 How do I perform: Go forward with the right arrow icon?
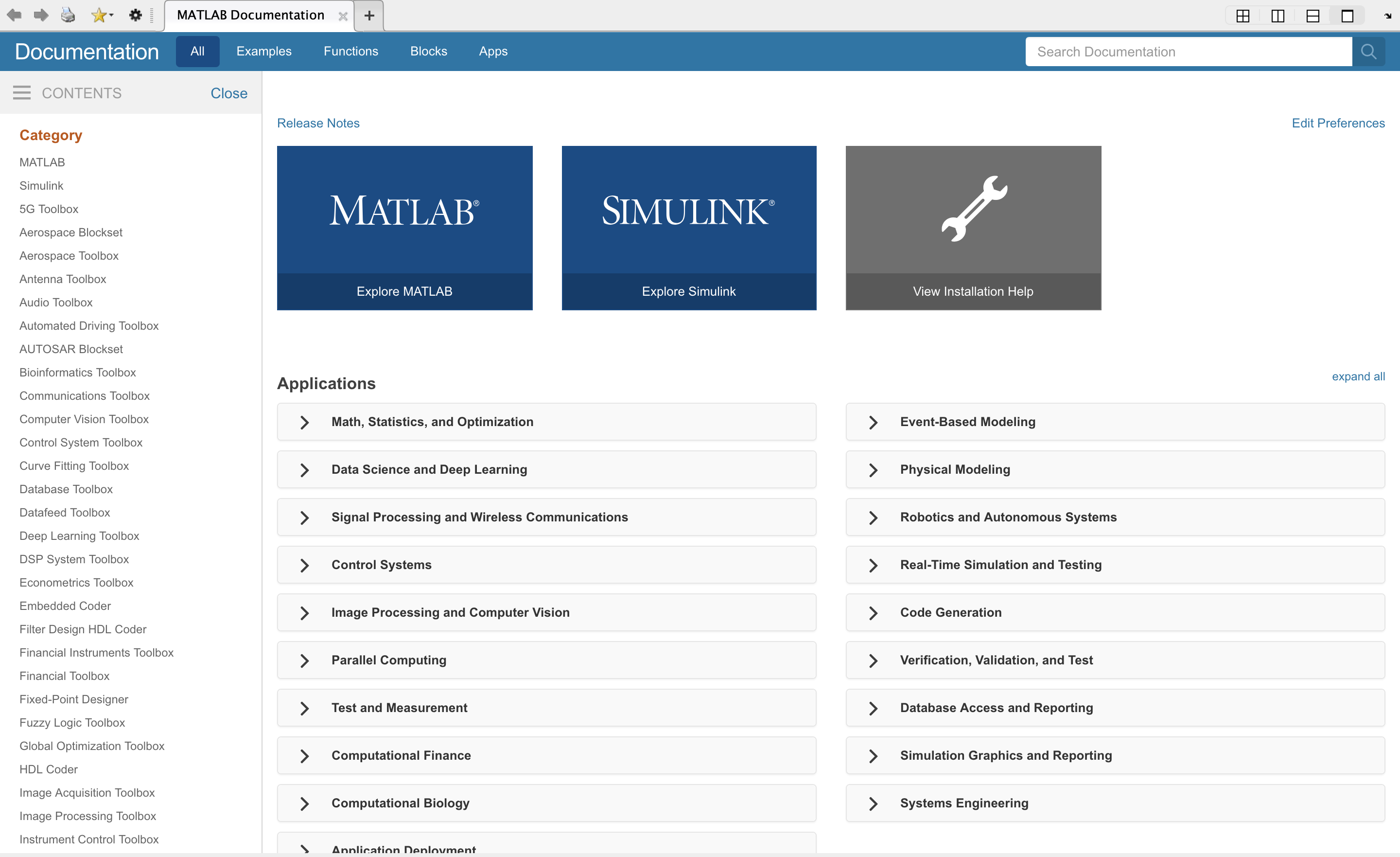click(41, 15)
